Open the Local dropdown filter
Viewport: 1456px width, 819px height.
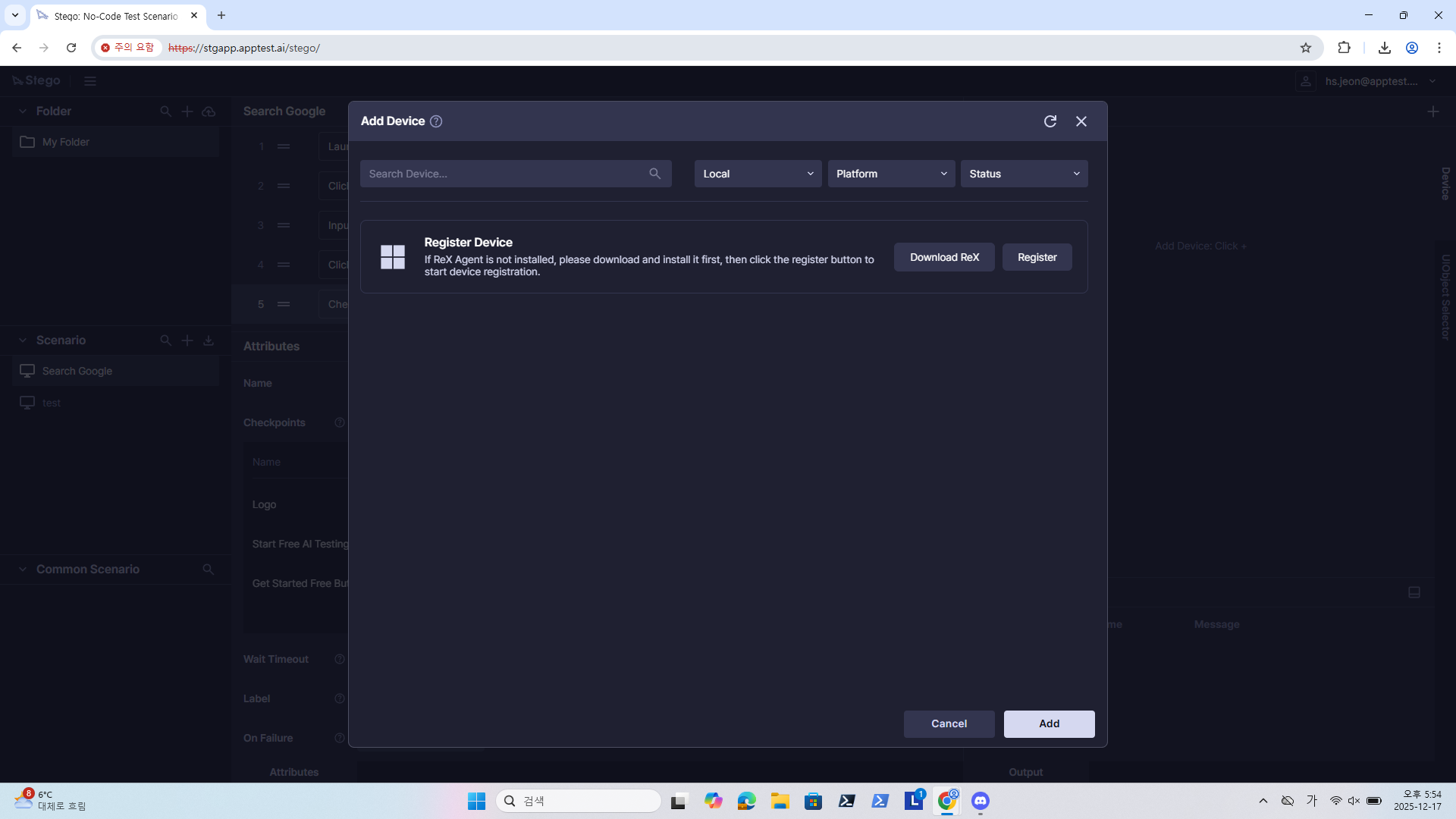(x=758, y=174)
